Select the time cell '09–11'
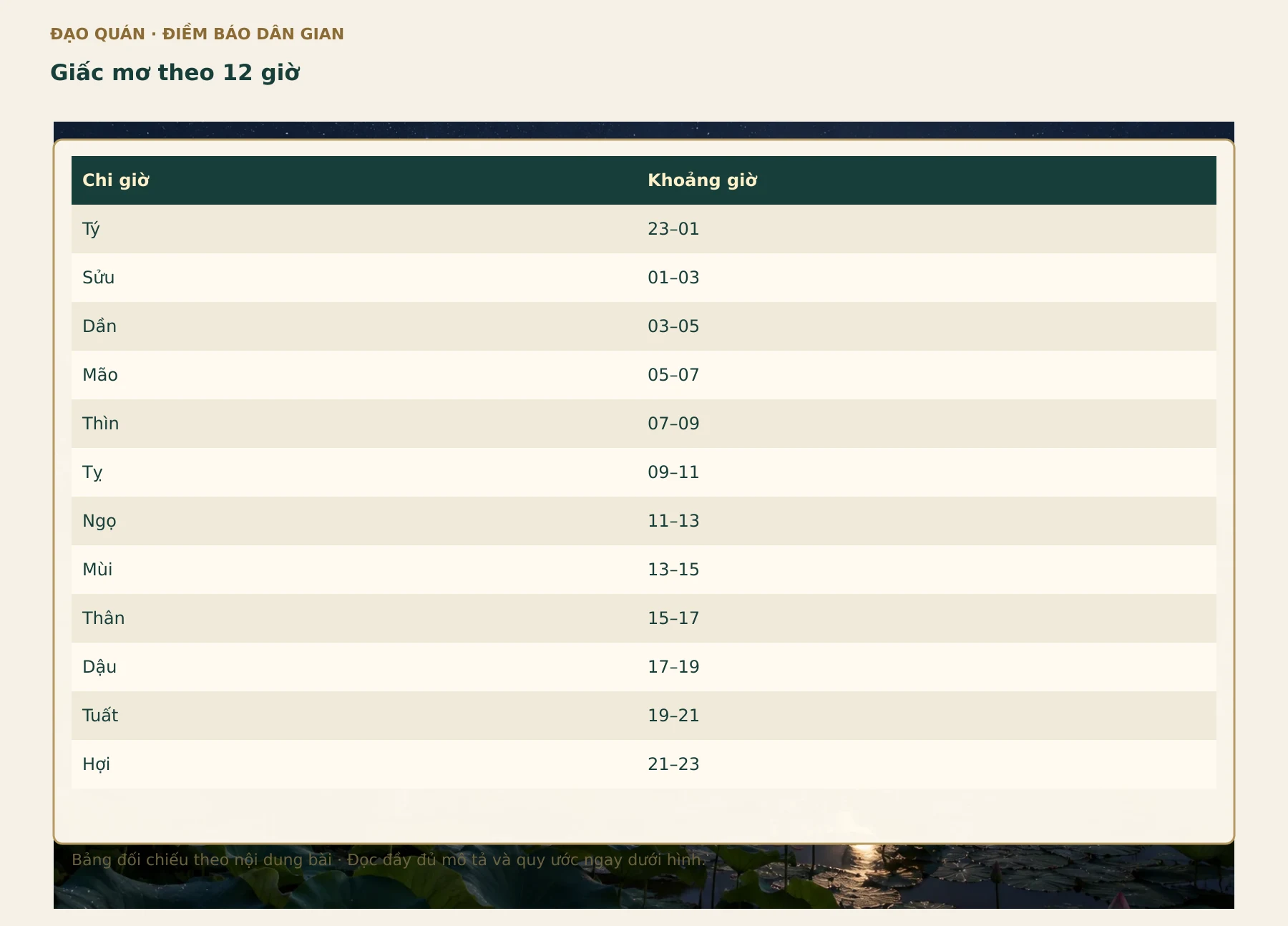This screenshot has width=1288, height=926. click(927, 472)
